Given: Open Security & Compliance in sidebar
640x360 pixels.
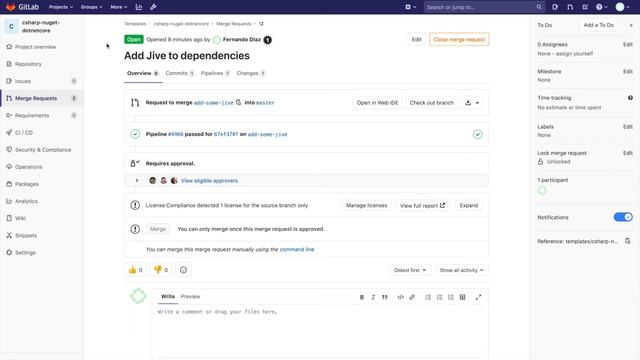Looking at the screenshot, I should [x=42, y=150].
